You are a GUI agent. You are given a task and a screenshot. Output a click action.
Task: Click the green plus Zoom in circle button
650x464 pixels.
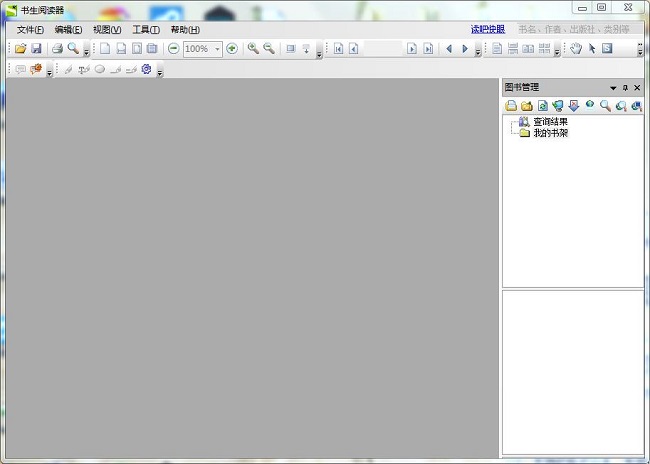click(232, 49)
